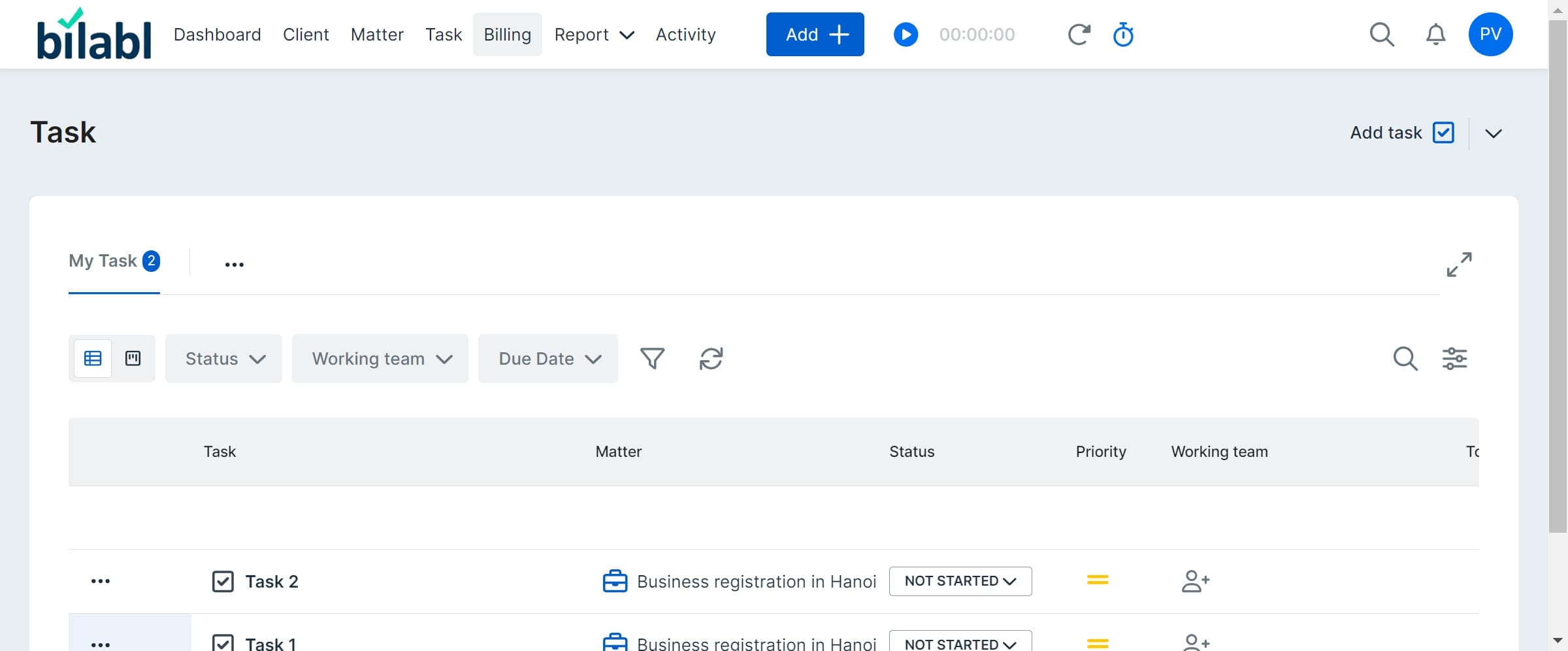The image size is (1568, 651).
Task: Mark Task 2 checkbox complete
Action: [223, 581]
